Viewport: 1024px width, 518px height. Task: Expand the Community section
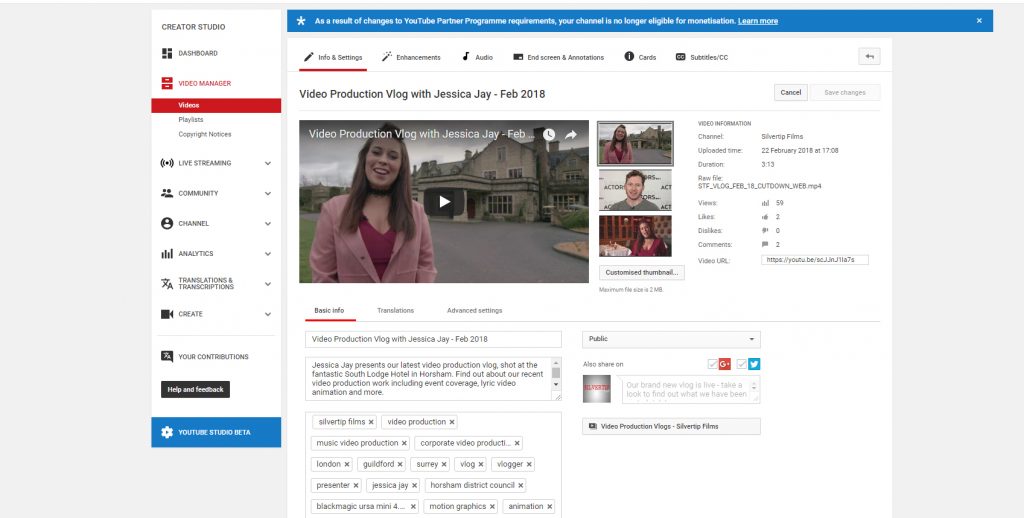click(268, 193)
